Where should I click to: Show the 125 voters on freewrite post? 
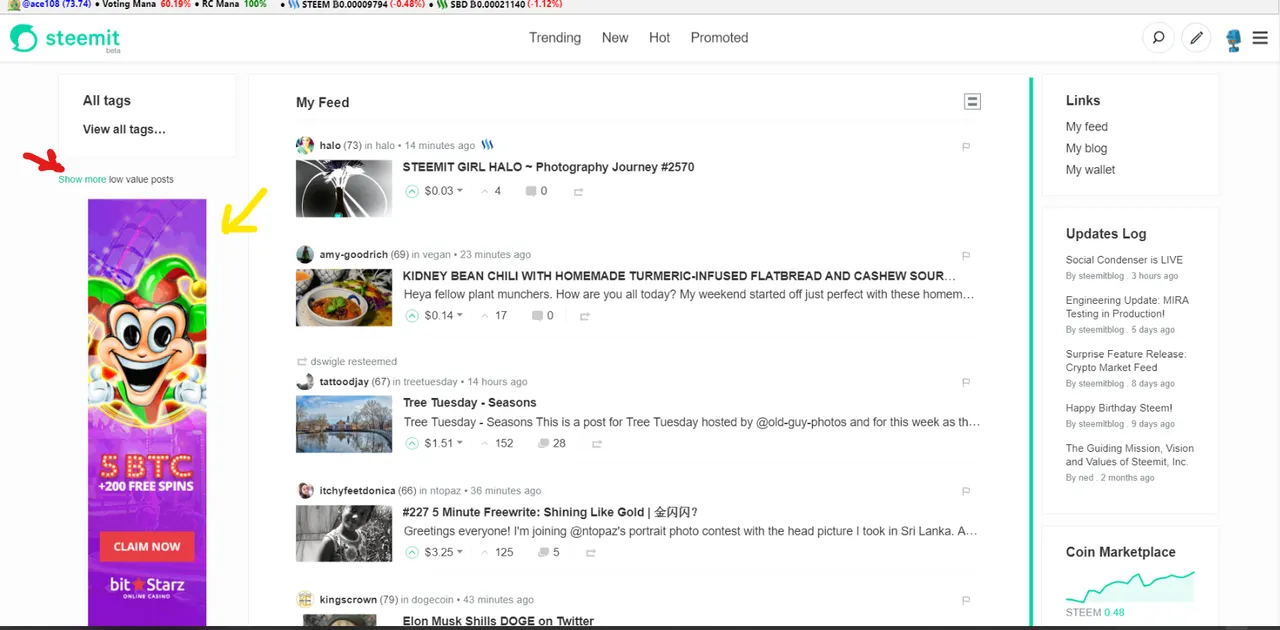[497, 552]
